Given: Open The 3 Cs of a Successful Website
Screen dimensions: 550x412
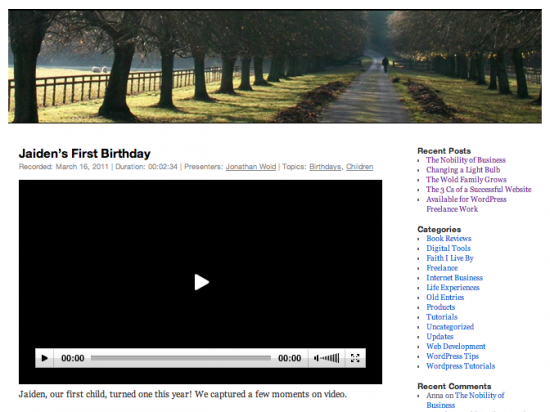Looking at the screenshot, I should (479, 189).
